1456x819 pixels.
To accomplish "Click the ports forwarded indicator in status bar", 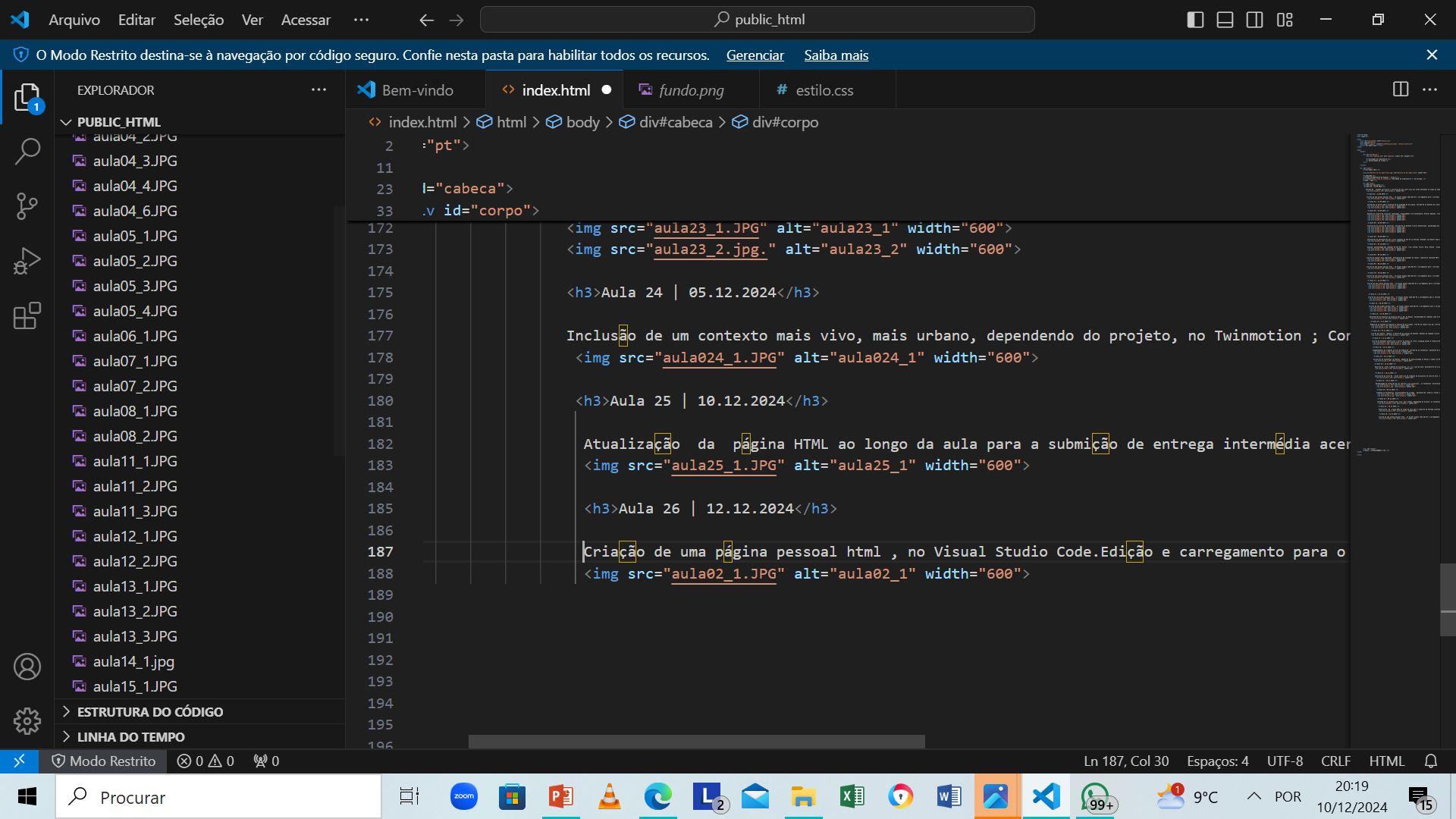I will click(266, 761).
